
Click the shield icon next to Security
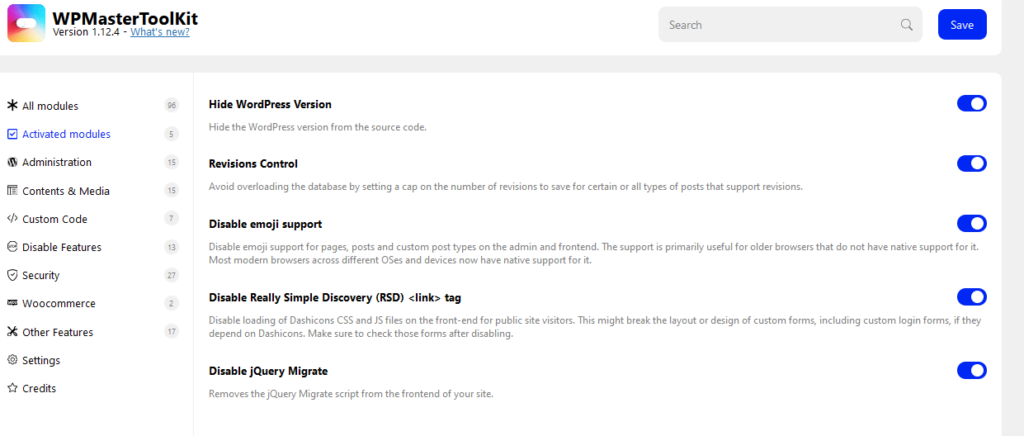pyautogui.click(x=12, y=275)
